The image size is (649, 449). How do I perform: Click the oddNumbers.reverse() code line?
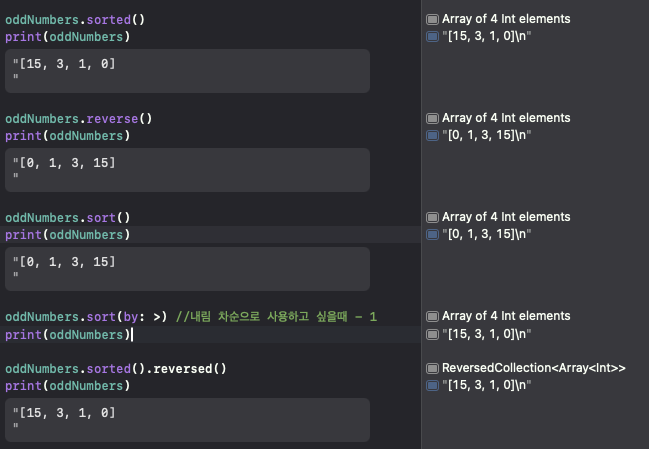79,119
